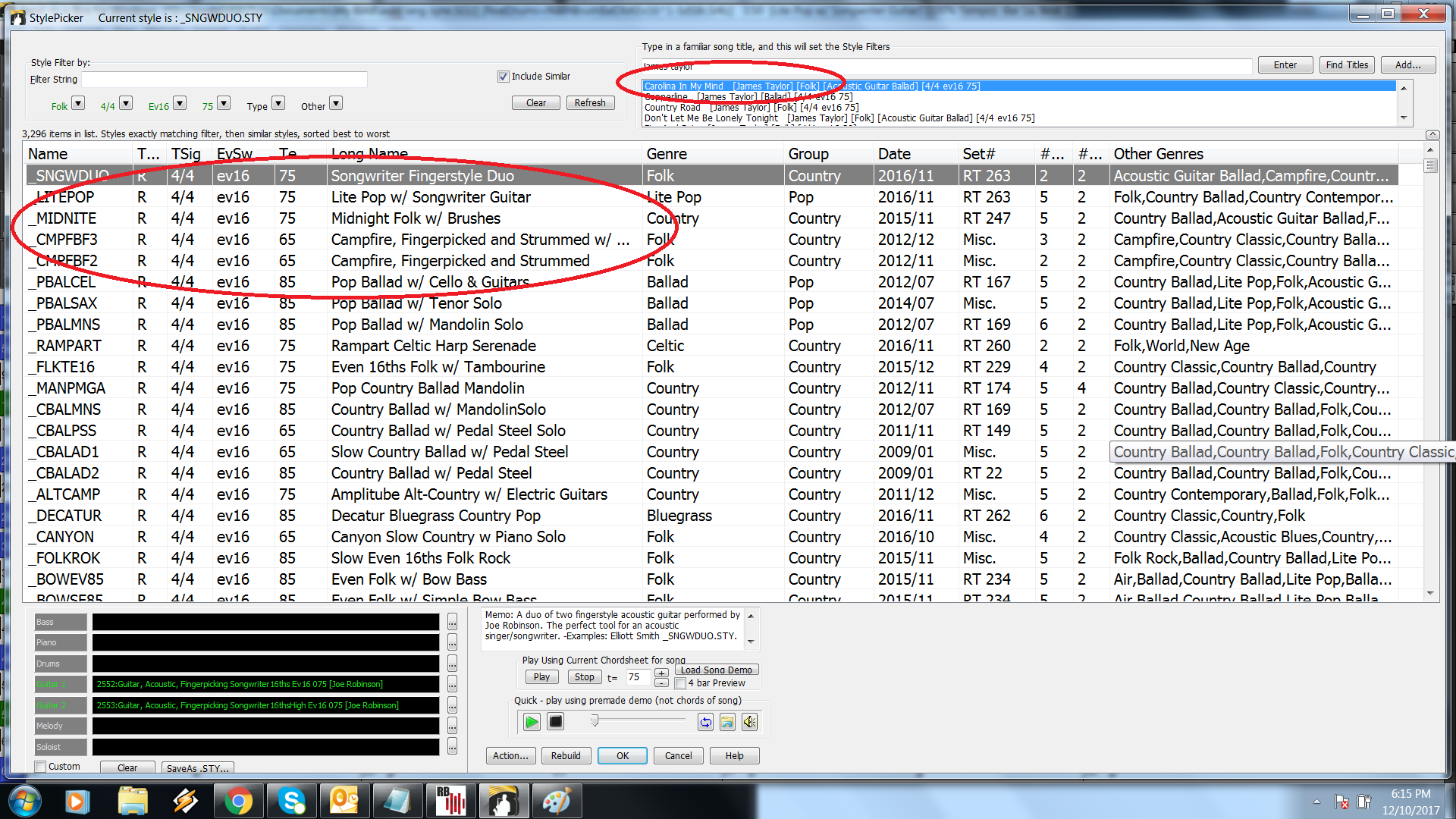The image size is (1456, 819).
Task: Open Melody track options ellipsis button
Action: click(x=452, y=726)
